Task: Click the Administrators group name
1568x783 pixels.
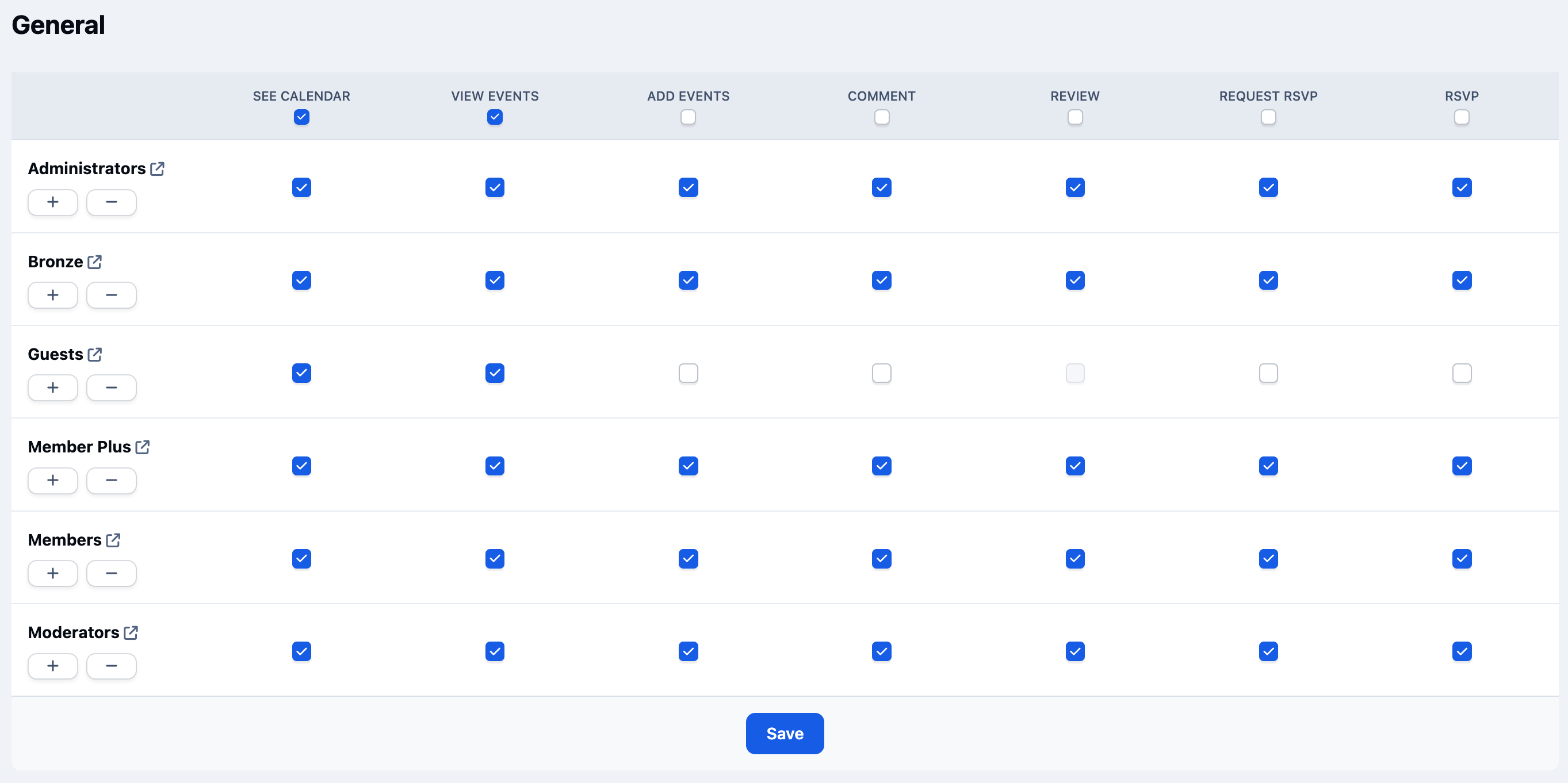Action: click(x=86, y=168)
